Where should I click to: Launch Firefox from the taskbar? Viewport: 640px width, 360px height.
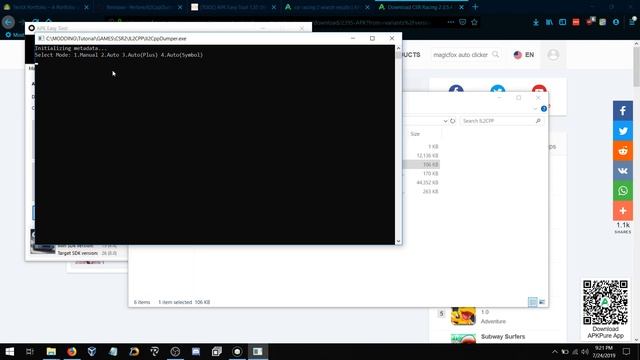click(x=72, y=351)
